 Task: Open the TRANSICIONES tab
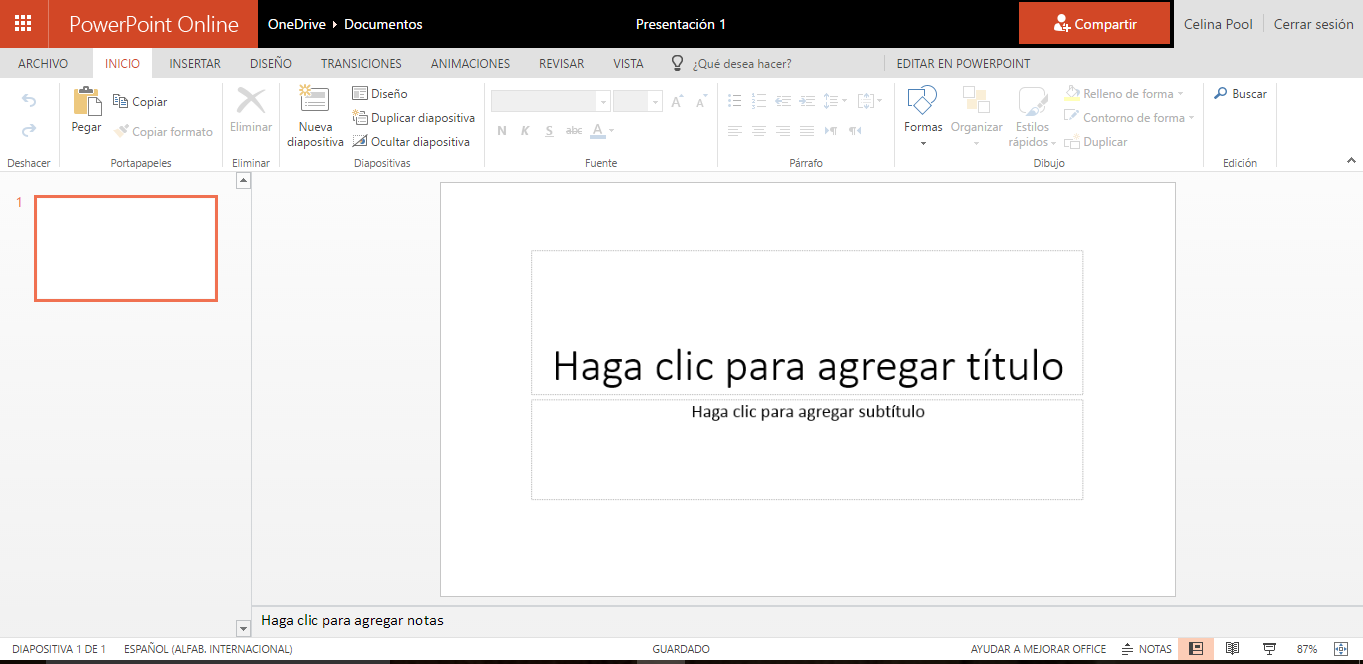click(x=361, y=63)
